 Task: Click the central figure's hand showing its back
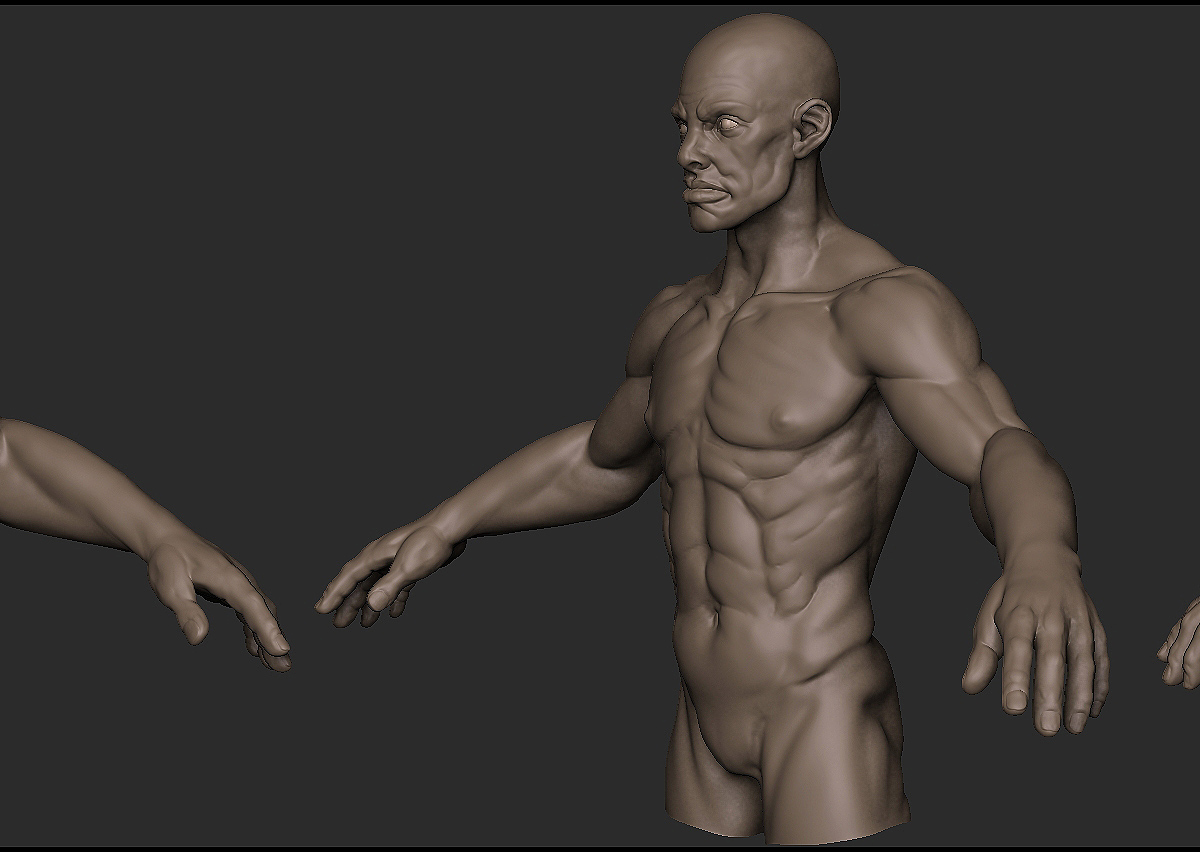(x=1035, y=640)
